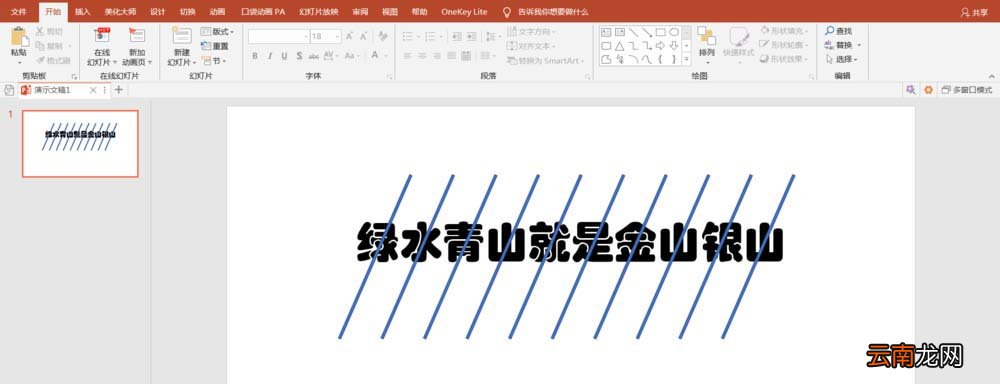Reset the slide with 重置
Image resolution: width=1000 pixels, height=384 pixels.
pos(215,46)
